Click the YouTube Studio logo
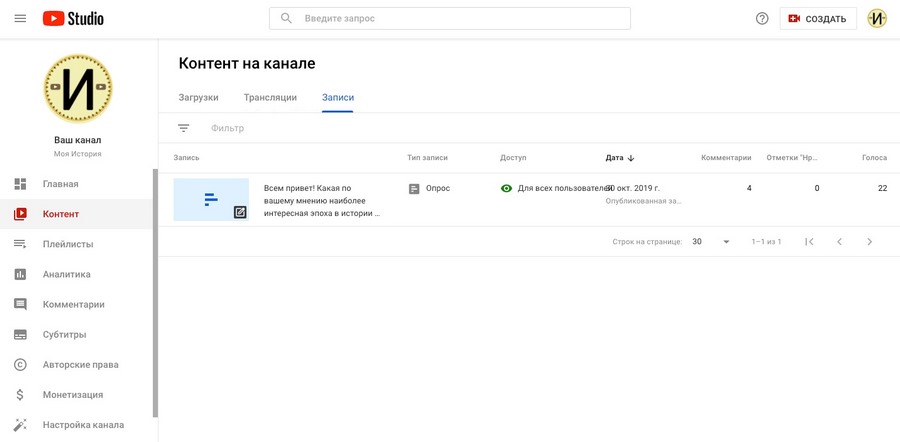Viewport: 900px width, 442px height. point(73,18)
